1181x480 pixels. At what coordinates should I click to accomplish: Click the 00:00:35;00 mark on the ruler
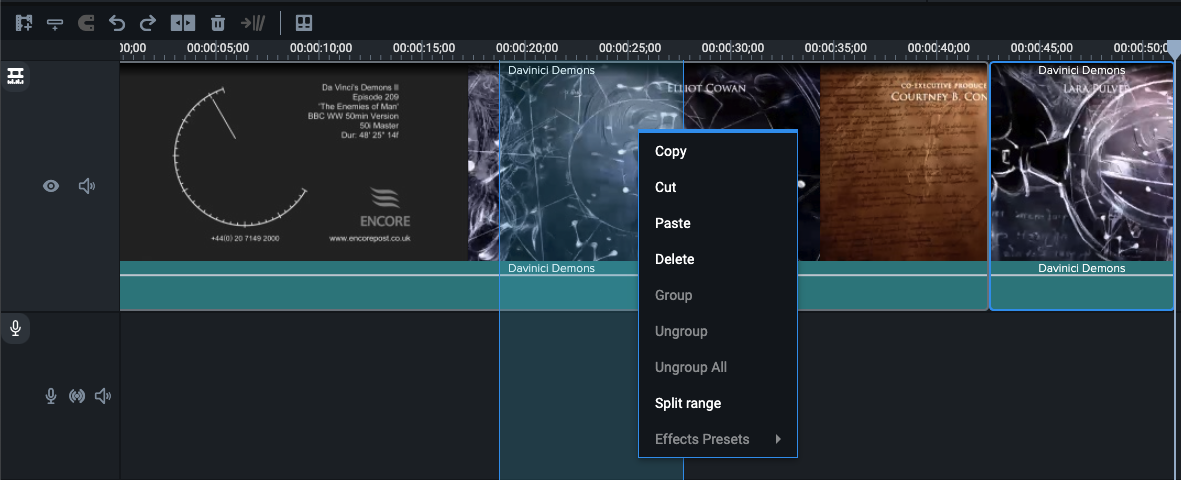835,48
